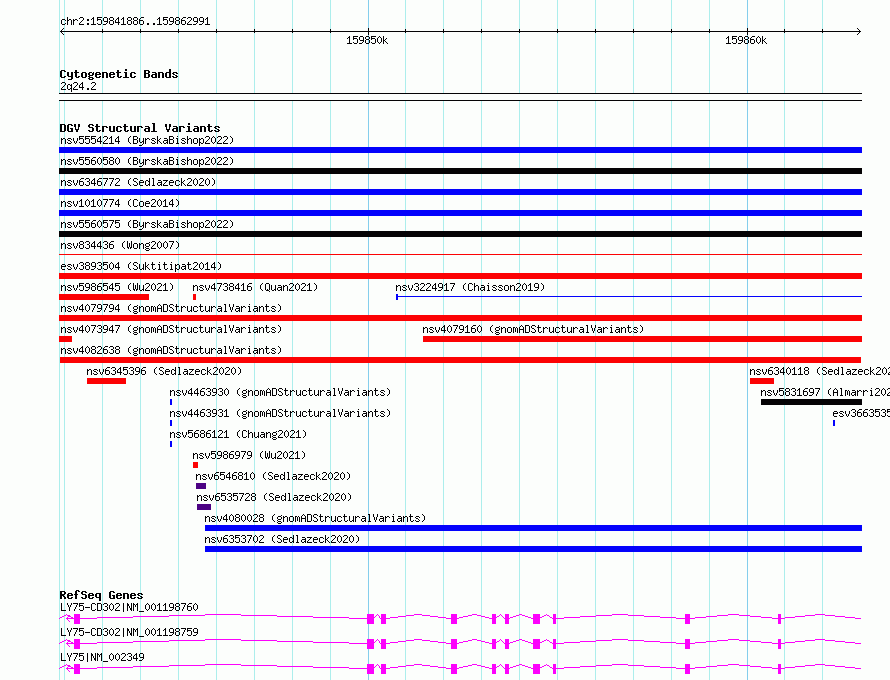Click the RefSeq Genes track title
Image resolution: width=890 pixels, height=680 pixels.
[x=101, y=595]
